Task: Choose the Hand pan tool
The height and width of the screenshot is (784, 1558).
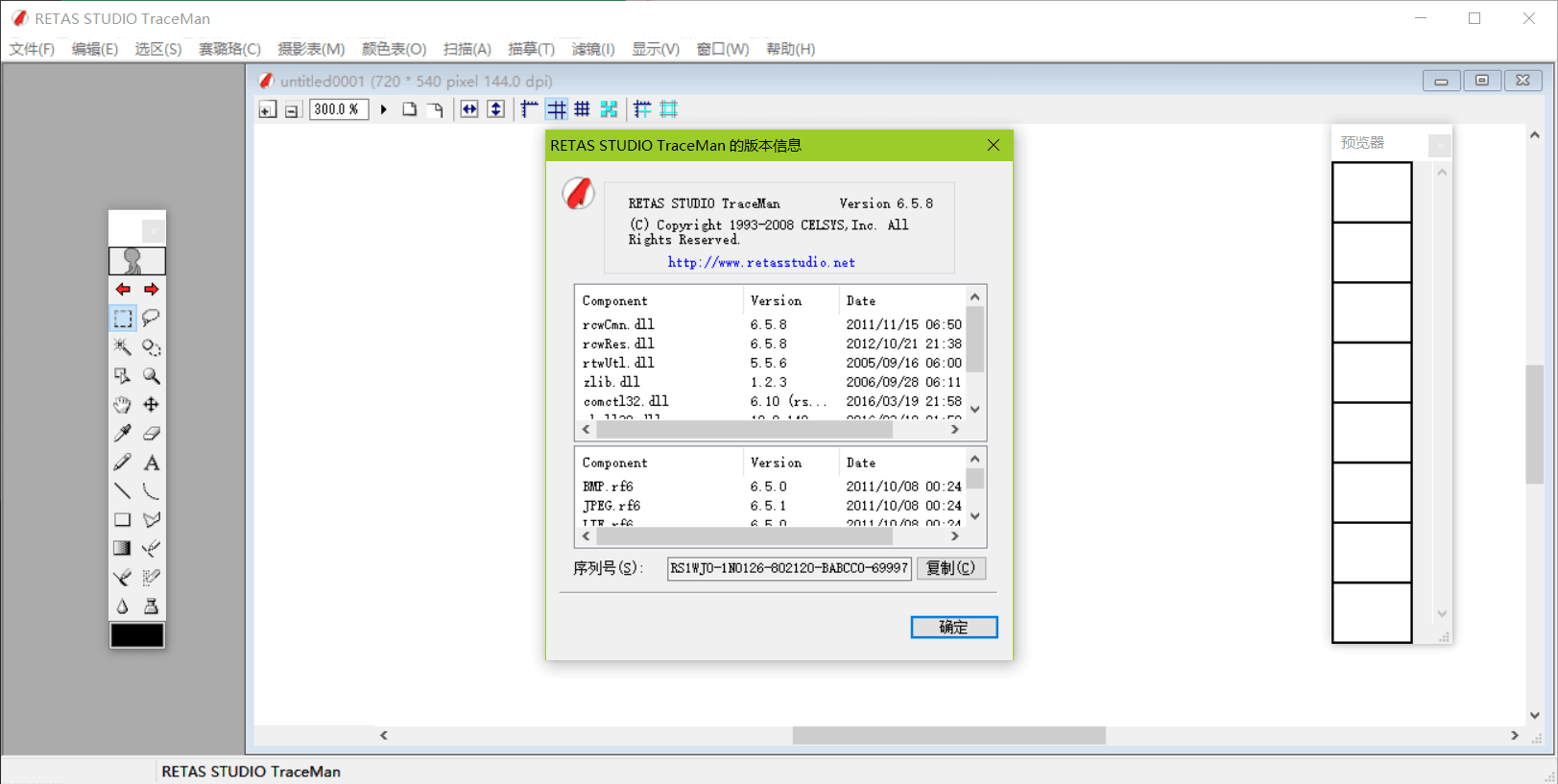Action: point(123,405)
